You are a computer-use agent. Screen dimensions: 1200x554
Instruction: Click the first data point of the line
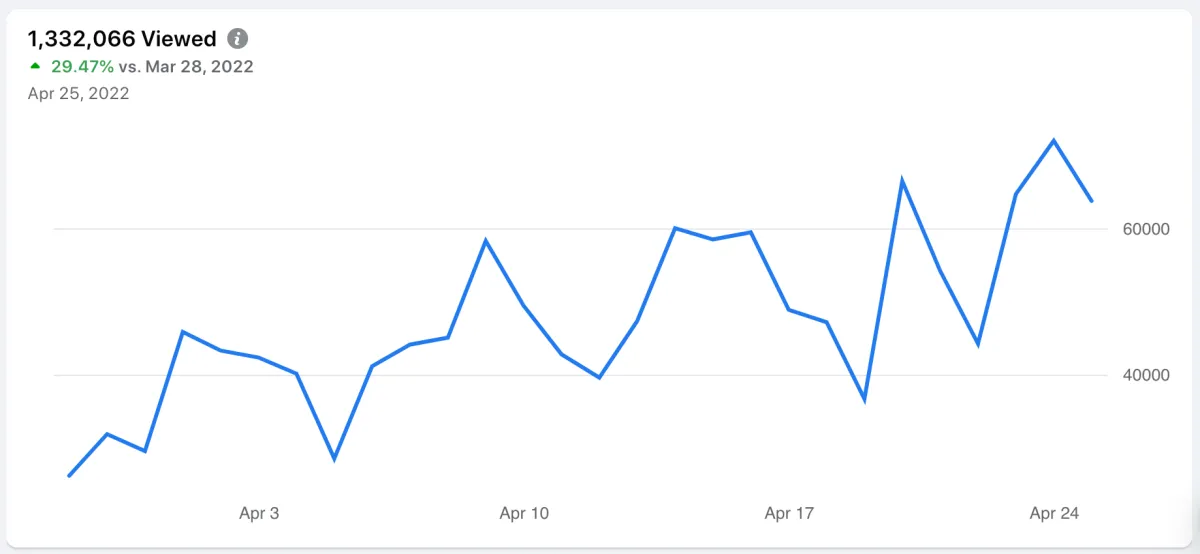(x=69, y=476)
